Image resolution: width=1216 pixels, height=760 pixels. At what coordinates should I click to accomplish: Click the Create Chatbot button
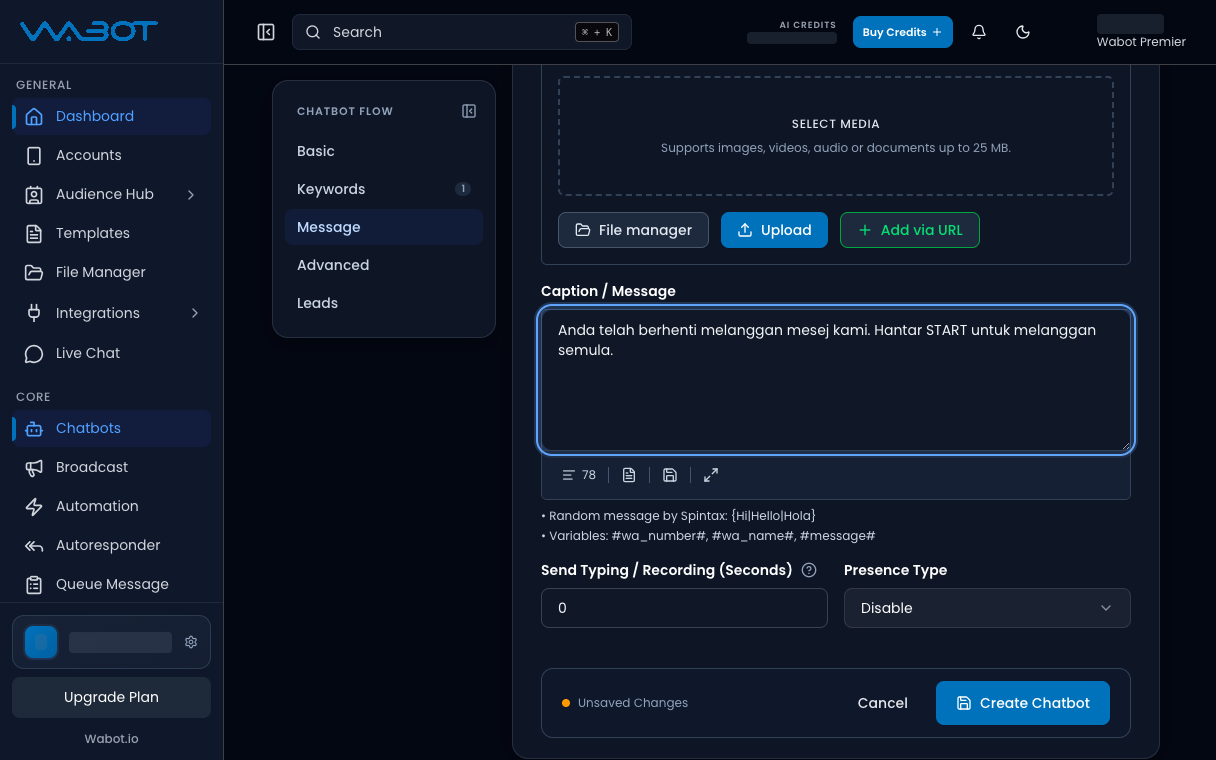click(x=1023, y=703)
